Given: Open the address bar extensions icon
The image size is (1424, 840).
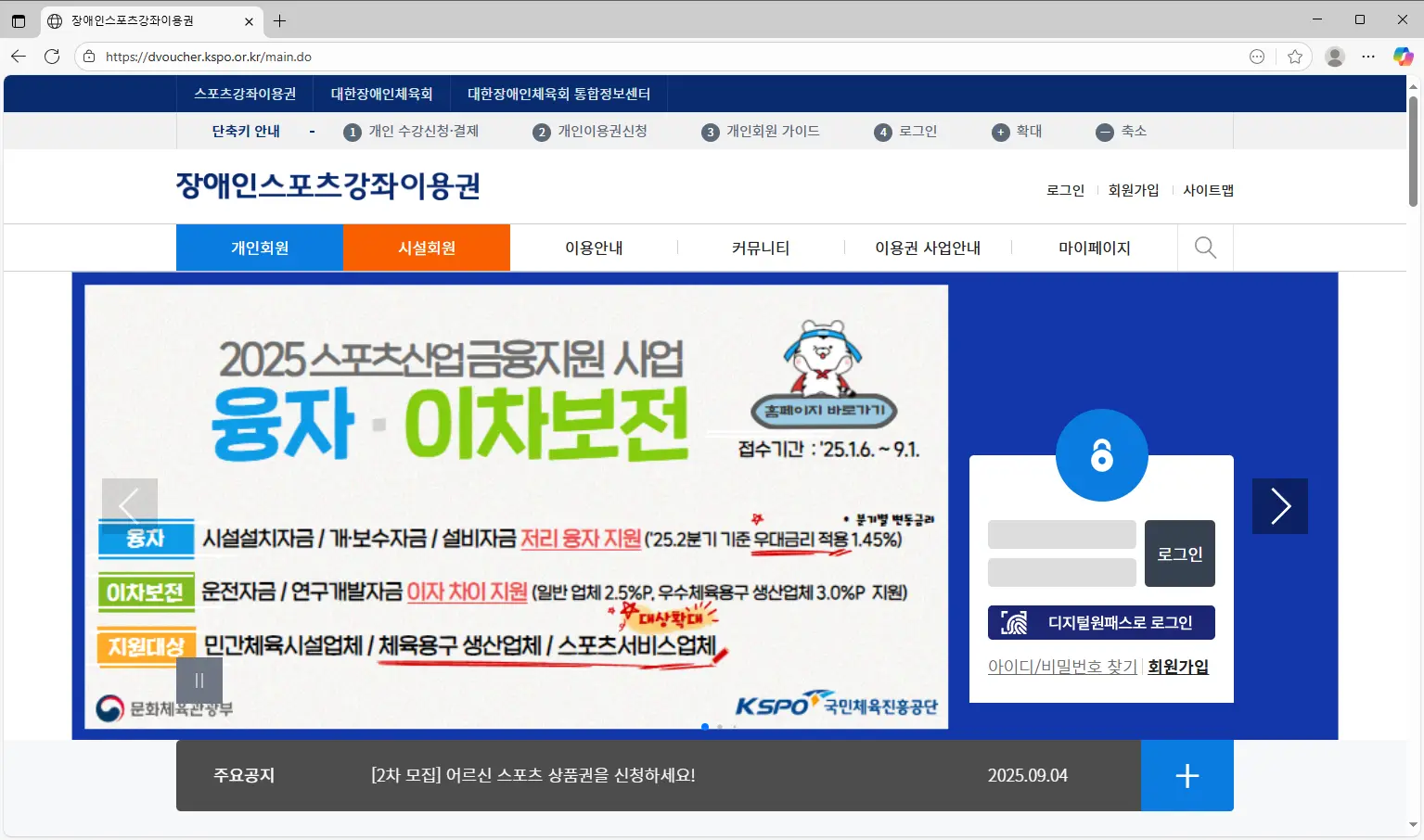Looking at the screenshot, I should click(1257, 57).
